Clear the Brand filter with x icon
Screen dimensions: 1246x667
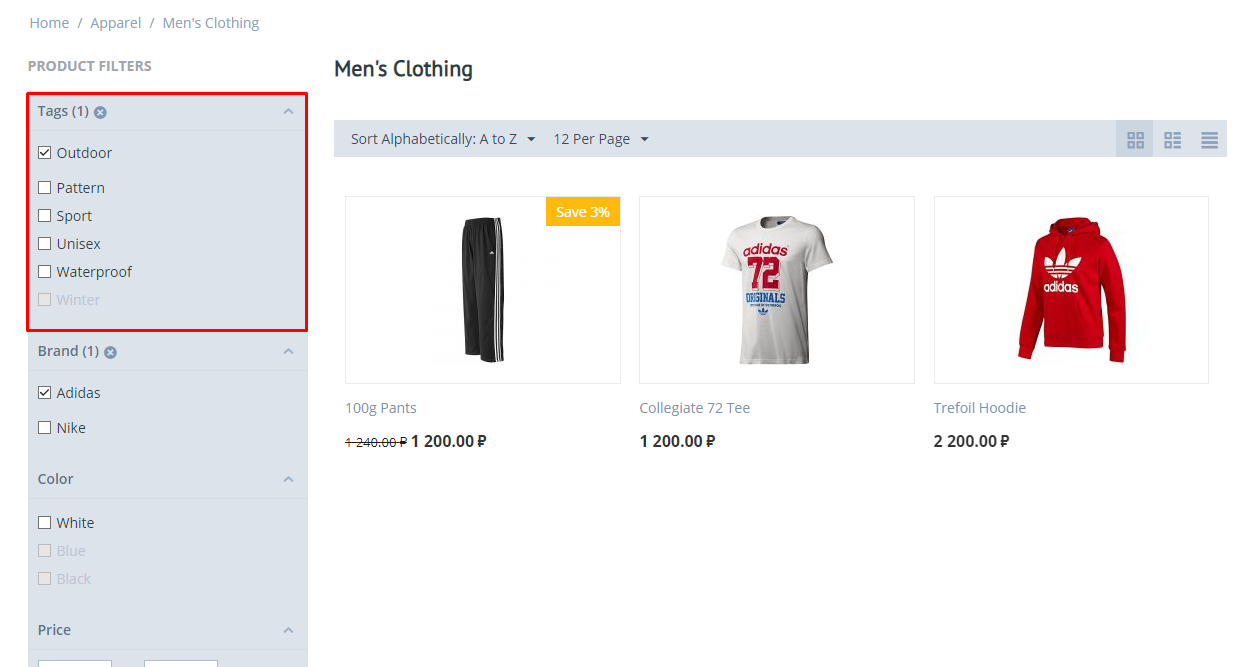tap(110, 352)
